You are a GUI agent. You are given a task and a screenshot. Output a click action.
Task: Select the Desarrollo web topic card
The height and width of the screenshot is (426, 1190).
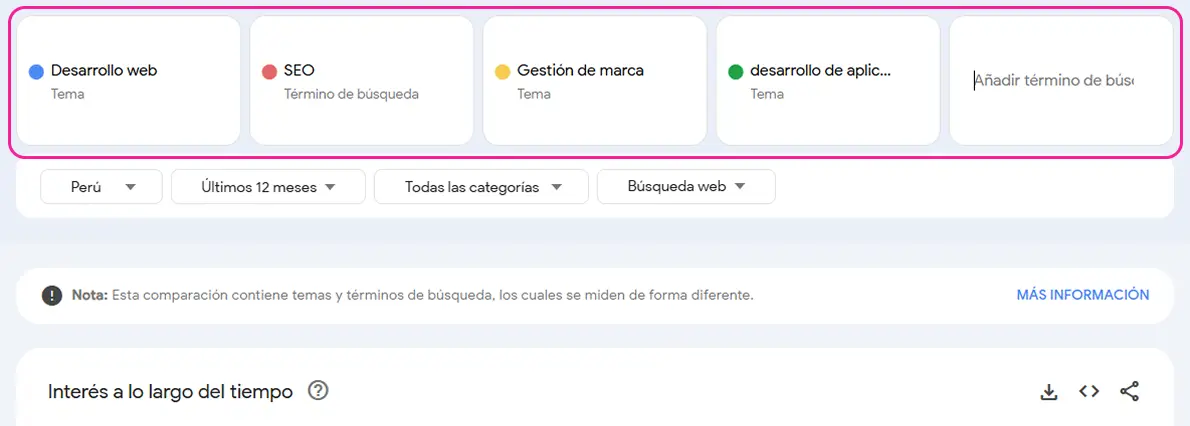click(128, 80)
